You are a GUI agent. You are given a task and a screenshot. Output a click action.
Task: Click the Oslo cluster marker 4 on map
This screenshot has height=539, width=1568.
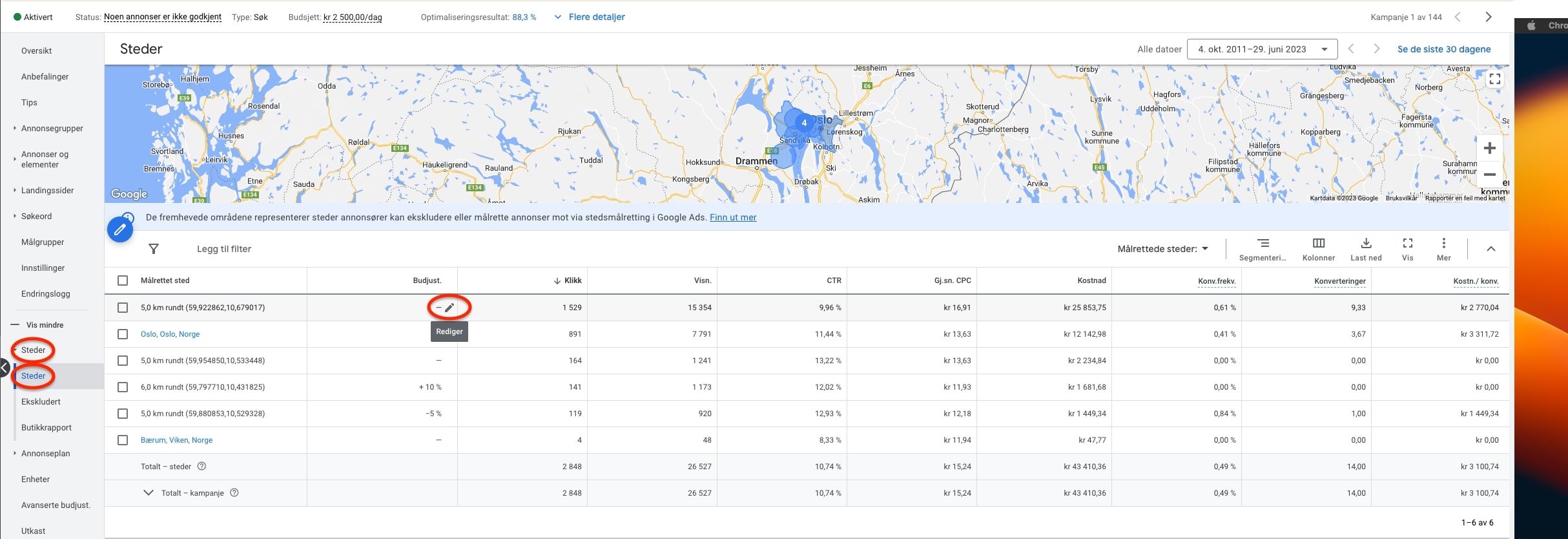(x=804, y=123)
